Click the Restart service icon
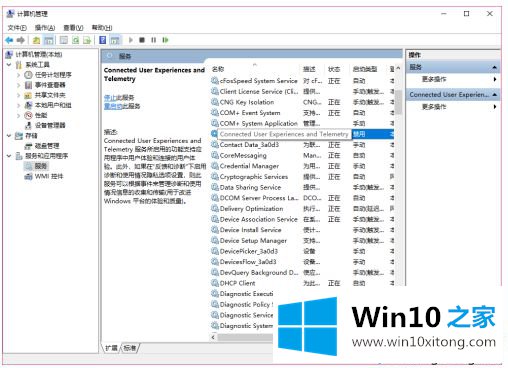This screenshot has width=508, height=368. pyautogui.click(x=165, y=40)
